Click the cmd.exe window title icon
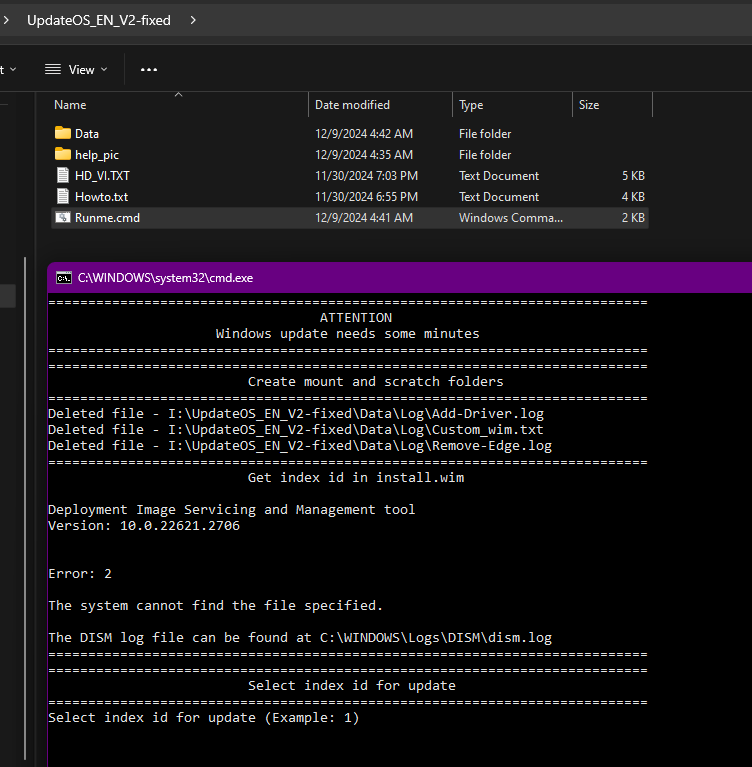 tap(64, 278)
